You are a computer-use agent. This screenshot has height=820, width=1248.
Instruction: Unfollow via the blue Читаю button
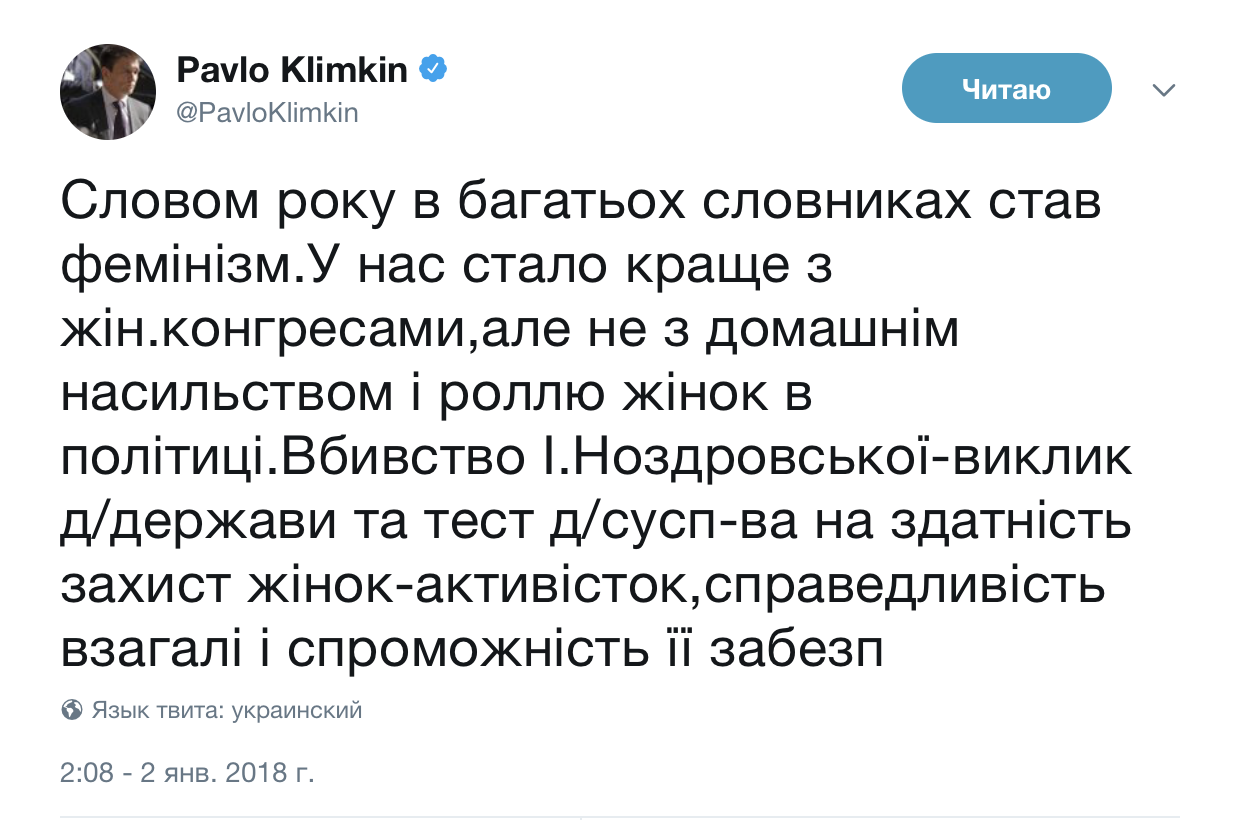pos(1007,88)
